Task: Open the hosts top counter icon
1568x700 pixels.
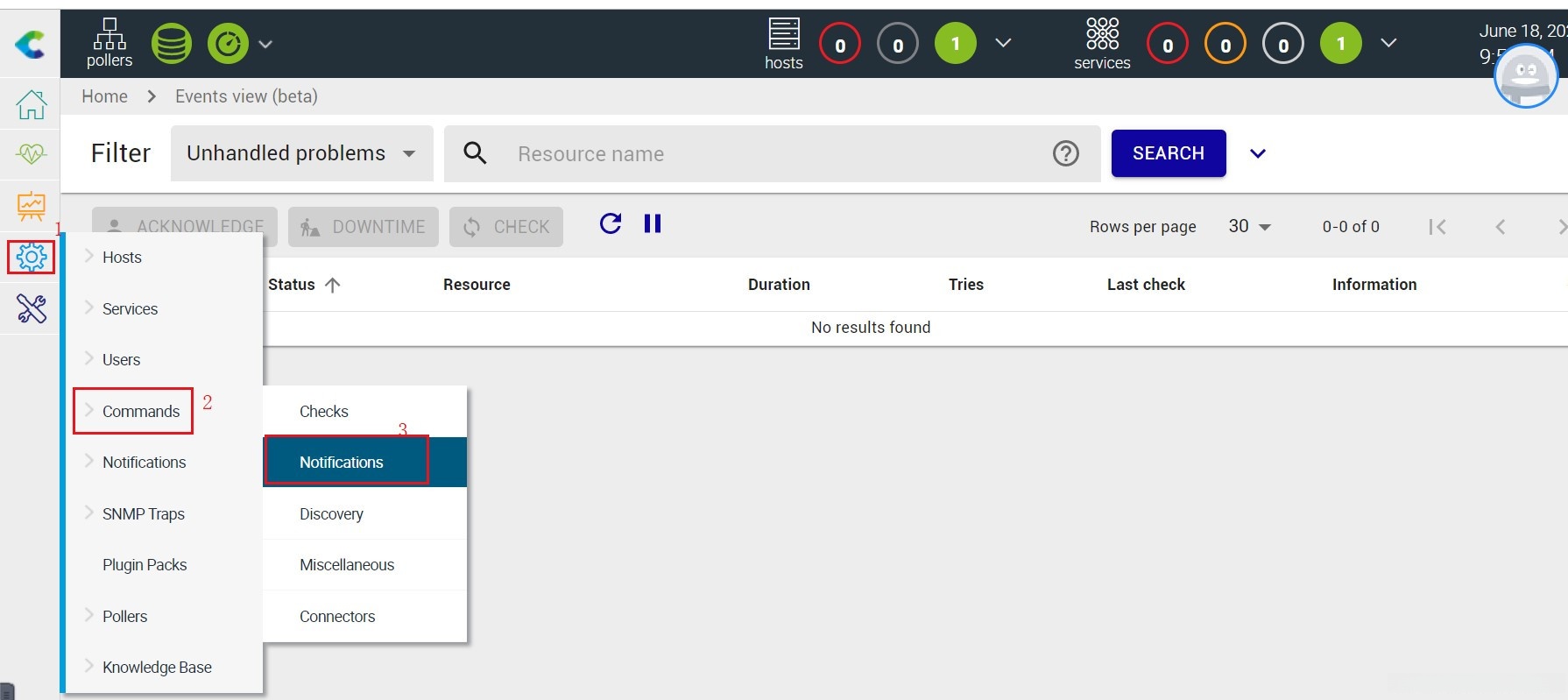Action: pyautogui.click(x=784, y=44)
